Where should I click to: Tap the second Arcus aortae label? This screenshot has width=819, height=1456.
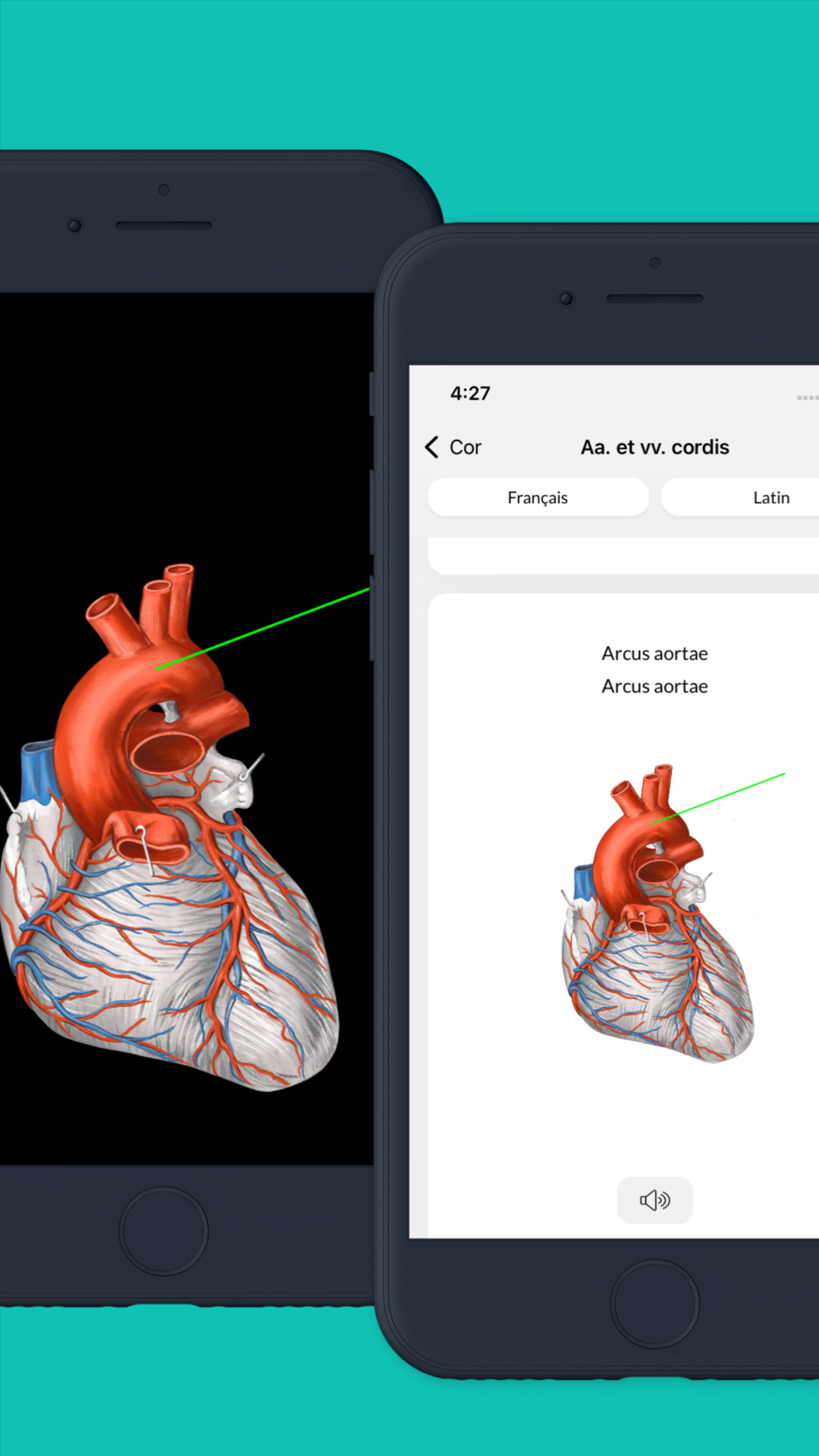tap(655, 686)
